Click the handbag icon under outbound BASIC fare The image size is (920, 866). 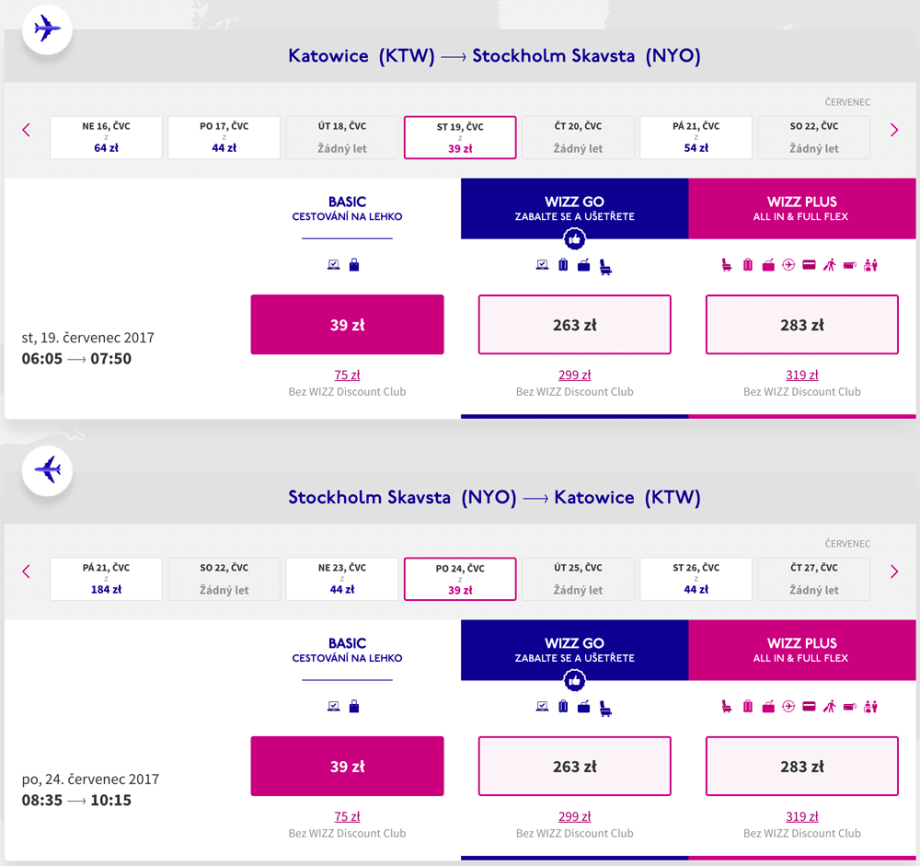pos(354,265)
